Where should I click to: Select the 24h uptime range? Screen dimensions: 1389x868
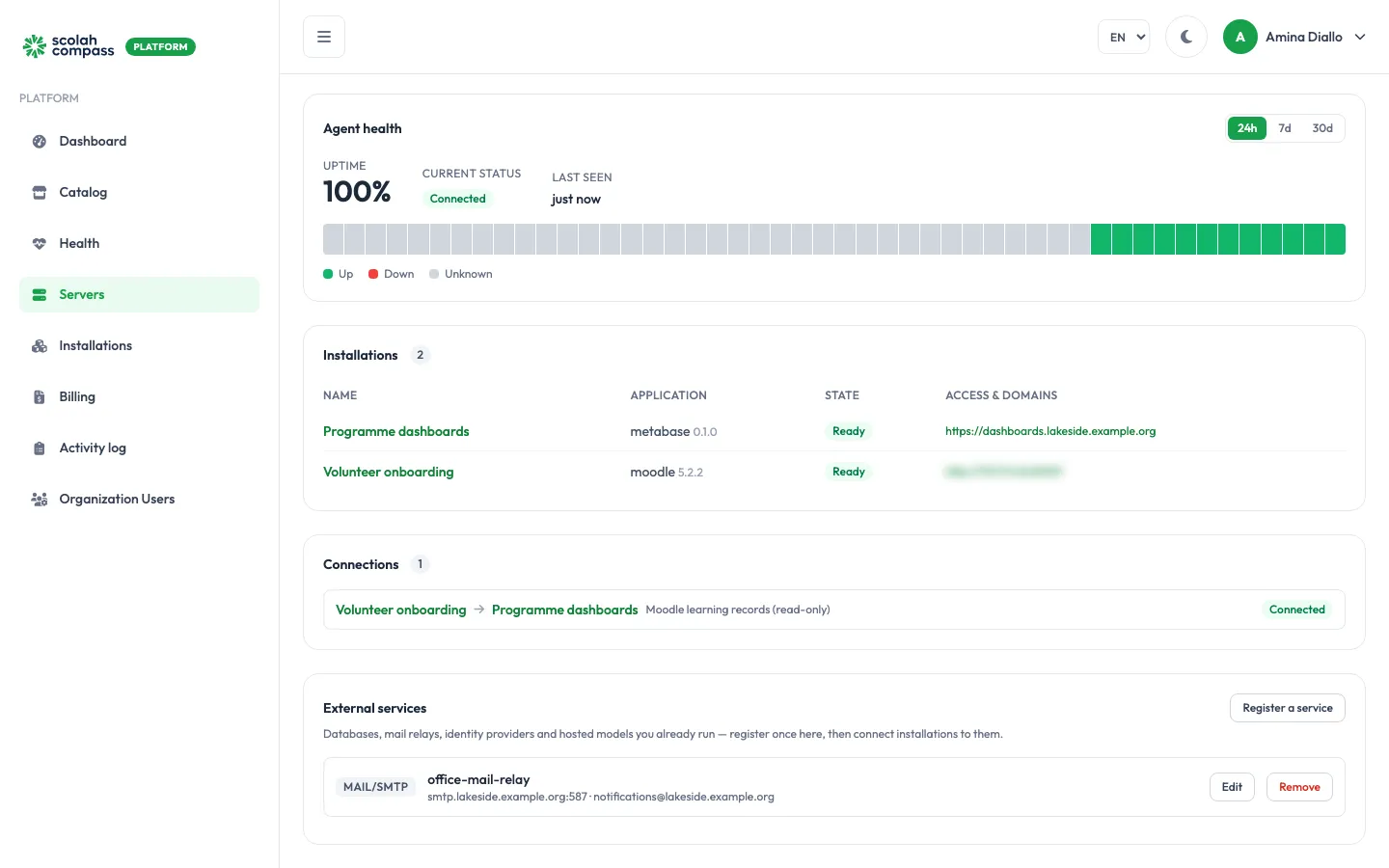(x=1247, y=128)
